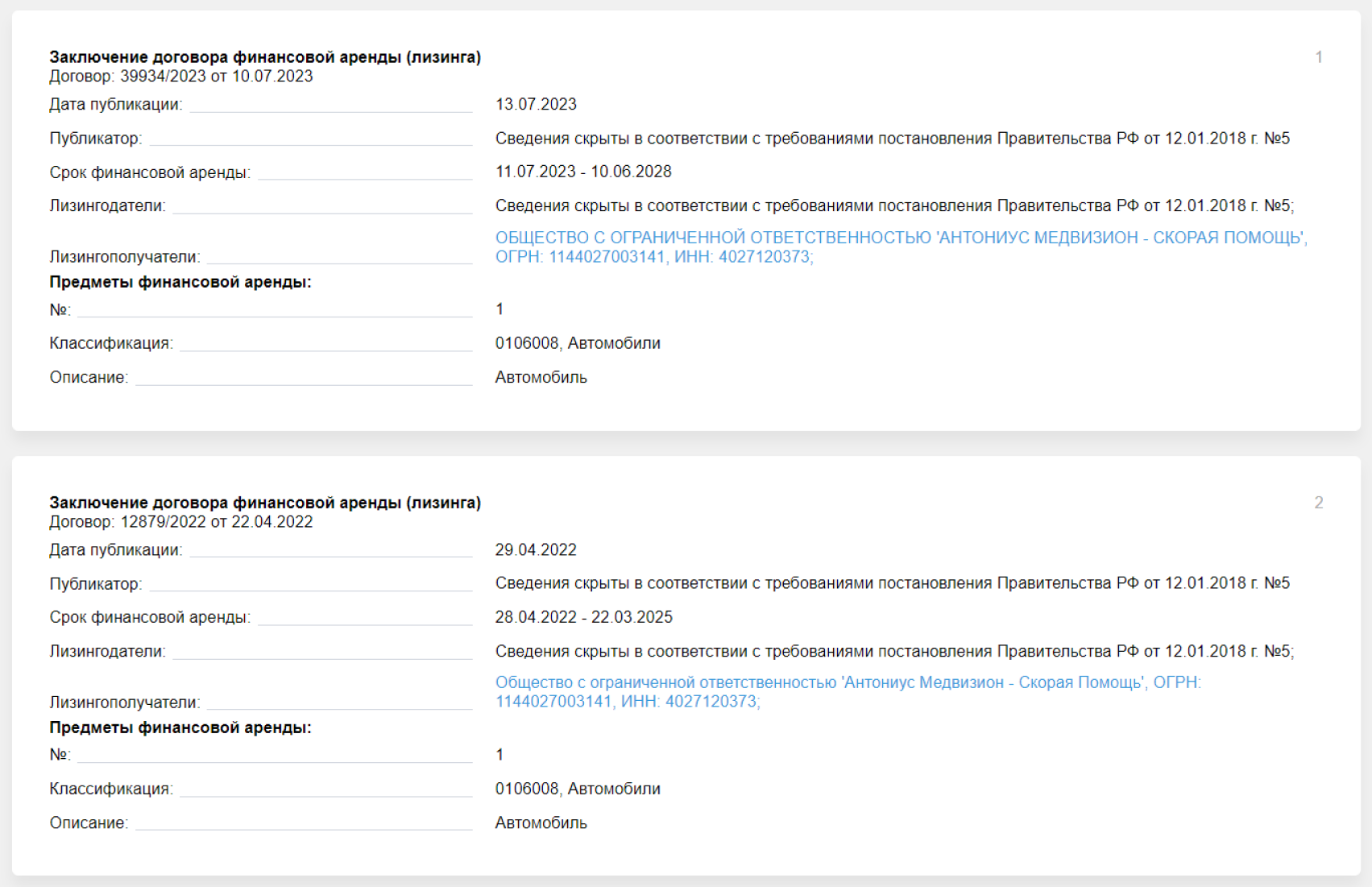The image size is (1372, 887).
Task: Select '0106008, Автомобили' classification in first record
Action: pyautogui.click(x=578, y=343)
